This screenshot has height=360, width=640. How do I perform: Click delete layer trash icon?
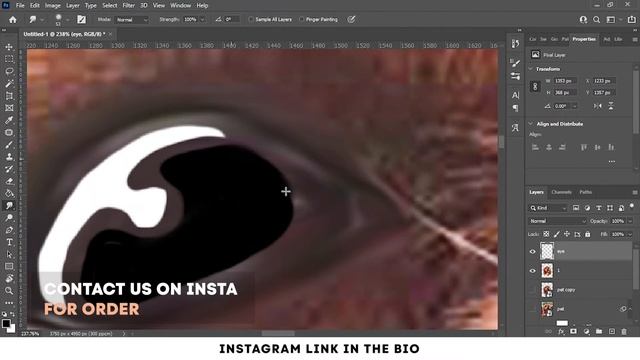click(624, 331)
